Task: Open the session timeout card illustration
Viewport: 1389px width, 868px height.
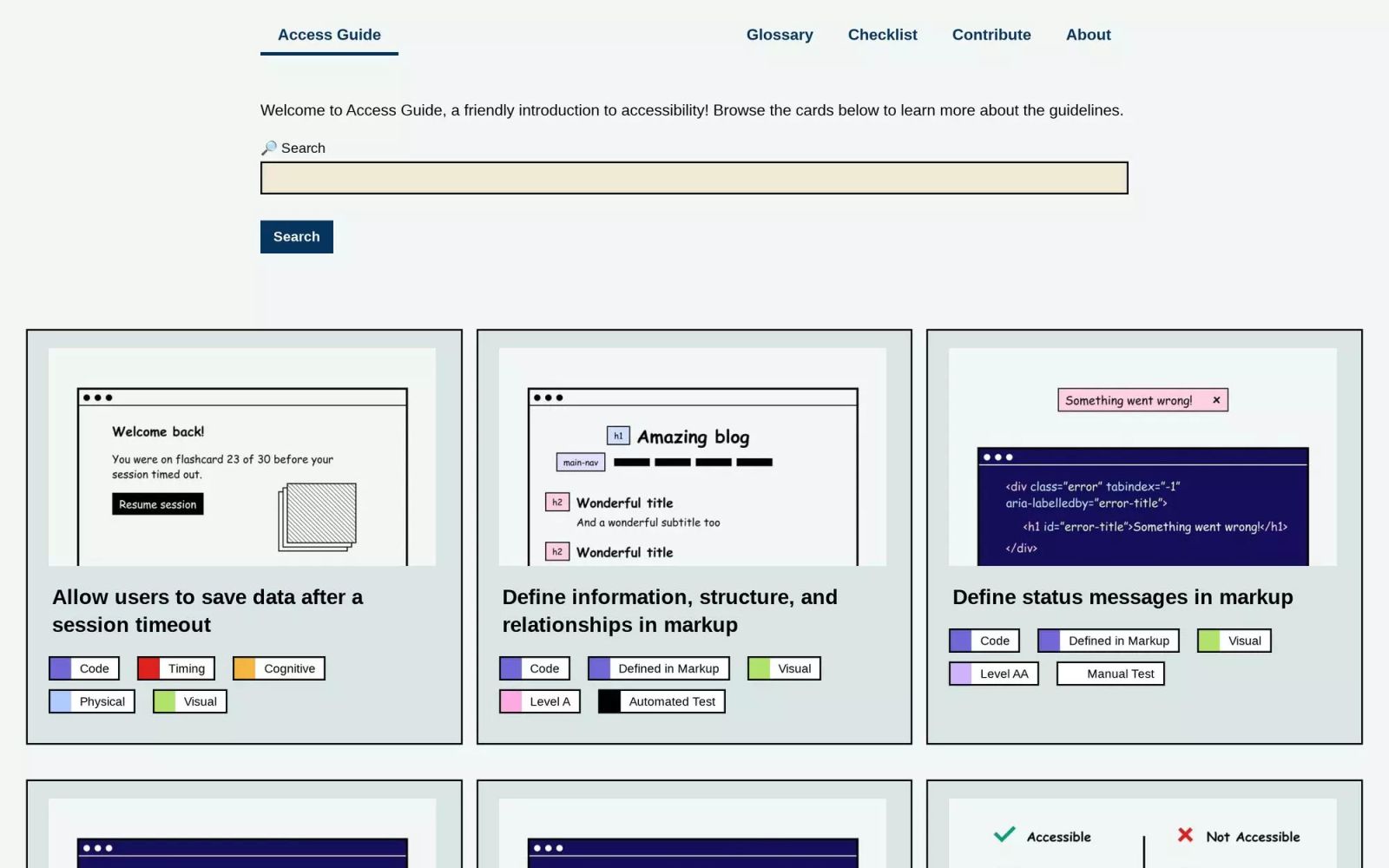Action: click(242, 457)
